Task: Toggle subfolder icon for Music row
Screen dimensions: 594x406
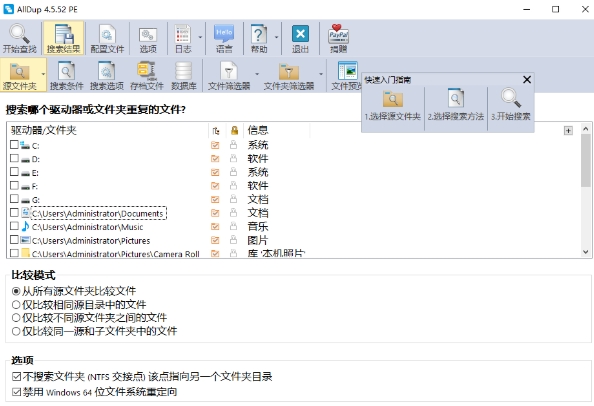Action: (215, 226)
